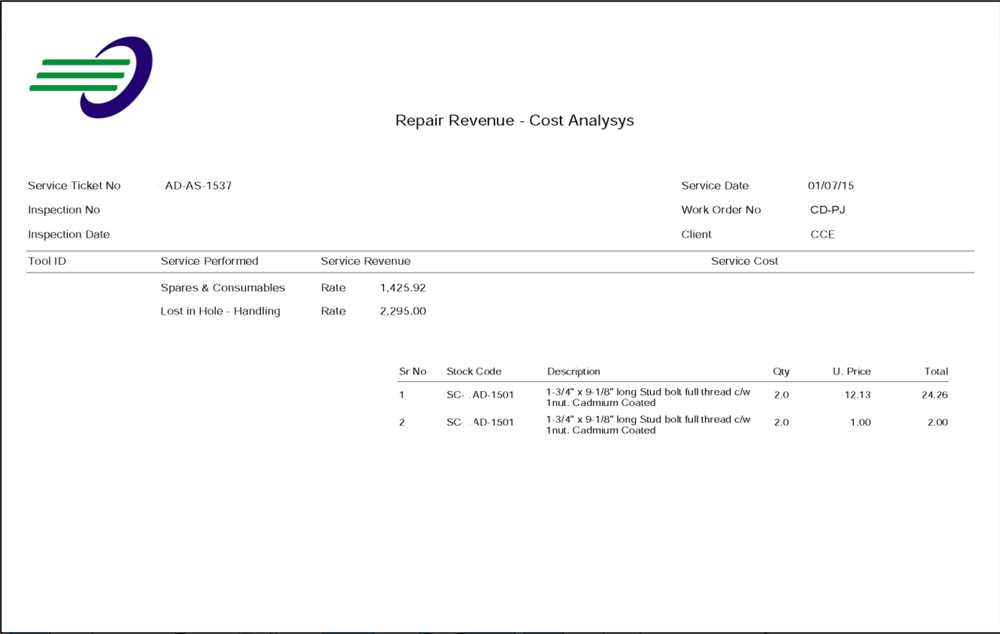The image size is (1000, 634).
Task: Click the U. Price column header
Action: [851, 372]
